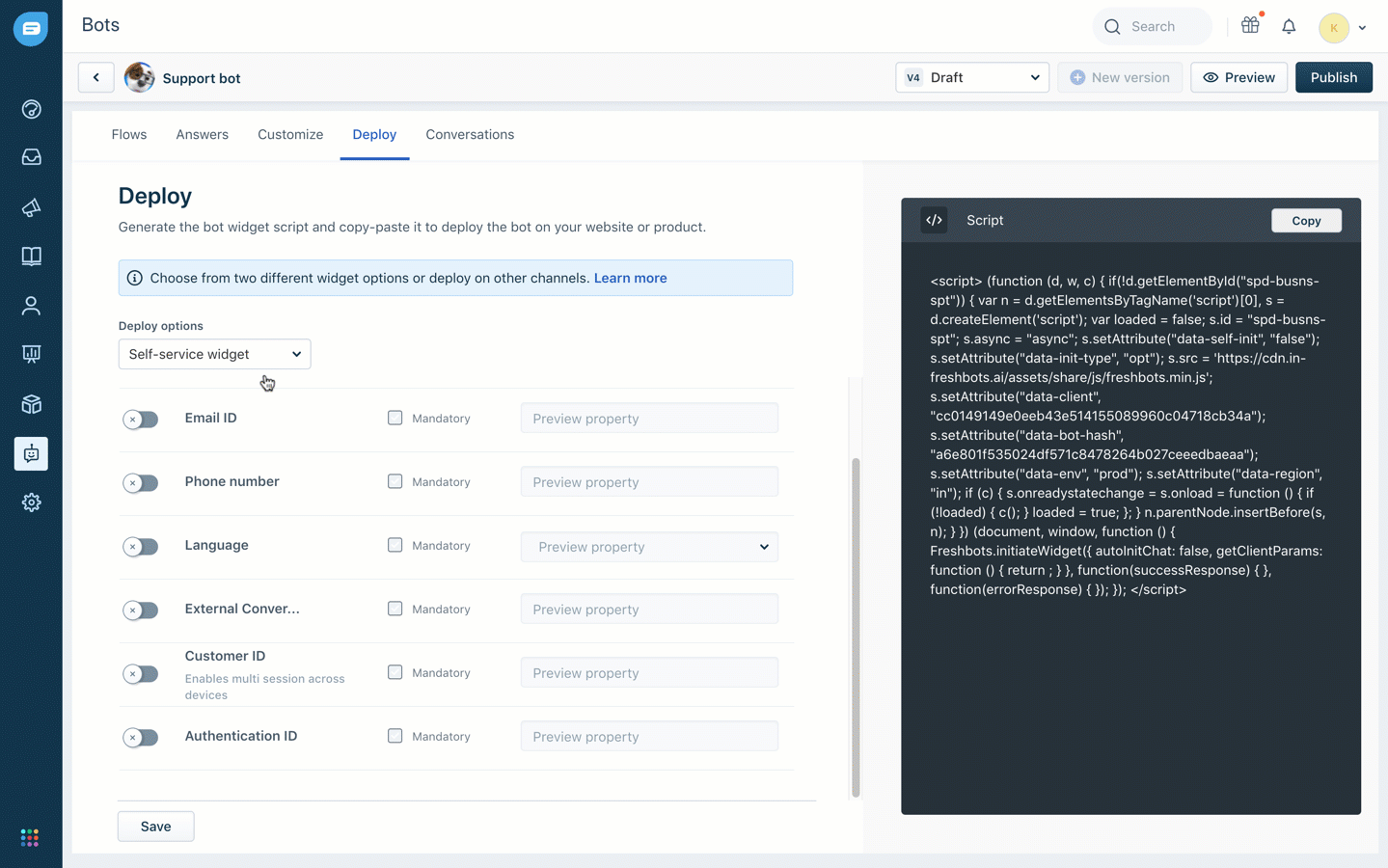Open the dashboard gauge icon in sidebar
This screenshot has width=1388, height=868.
tap(31, 109)
